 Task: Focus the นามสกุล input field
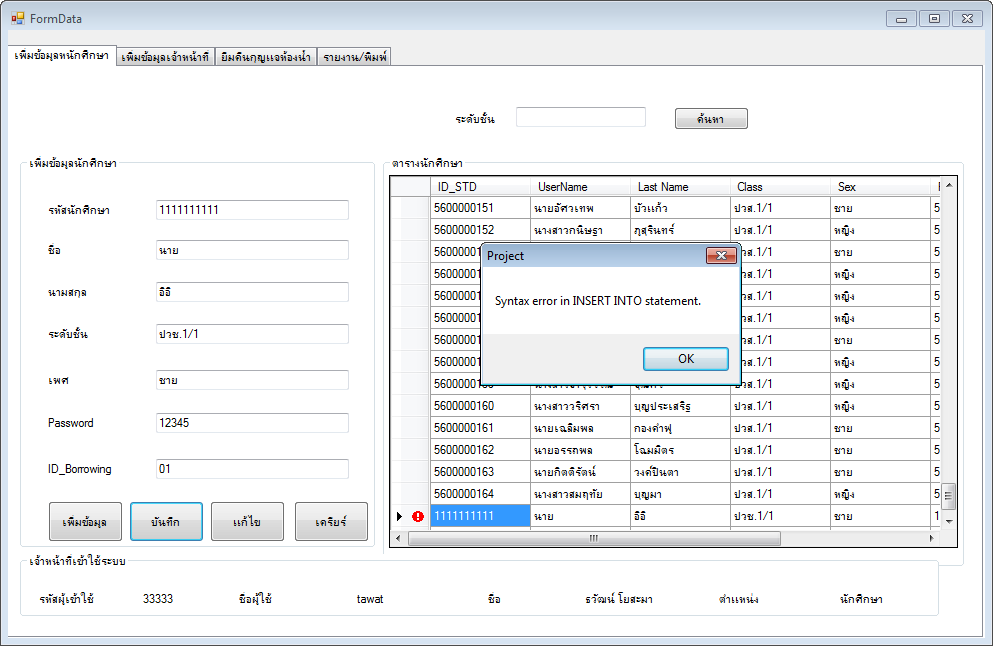coord(252,292)
